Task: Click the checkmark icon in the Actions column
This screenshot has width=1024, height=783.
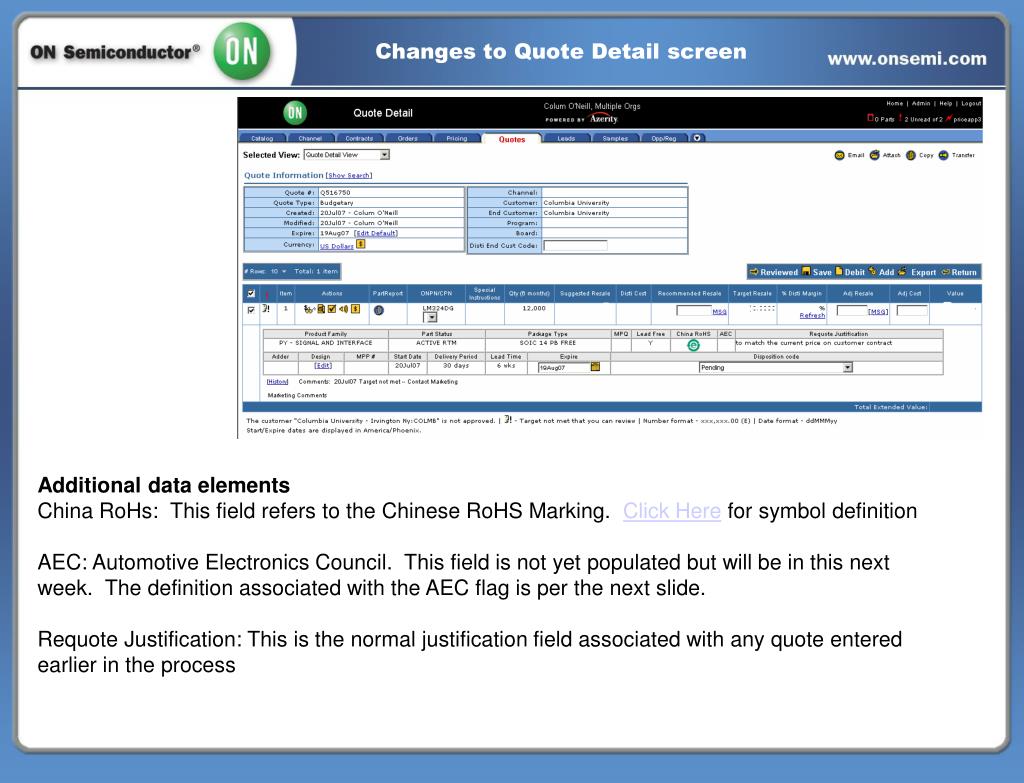Action: (332, 309)
